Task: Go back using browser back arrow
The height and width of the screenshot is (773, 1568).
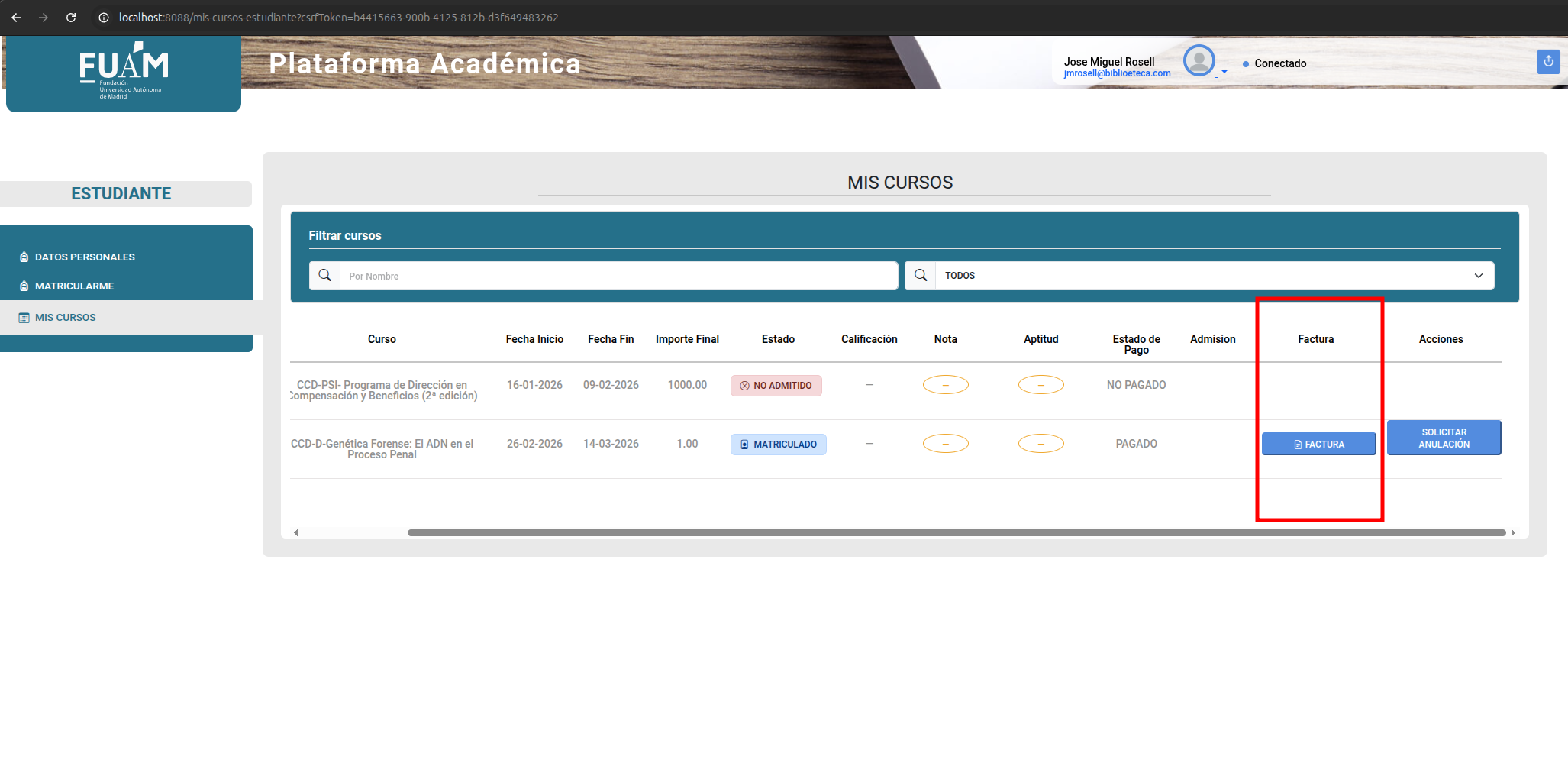Action: click(16, 18)
